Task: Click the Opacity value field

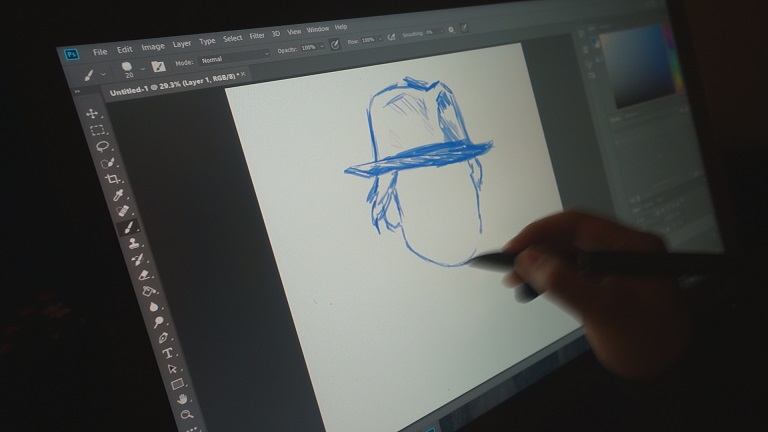Action: 309,48
